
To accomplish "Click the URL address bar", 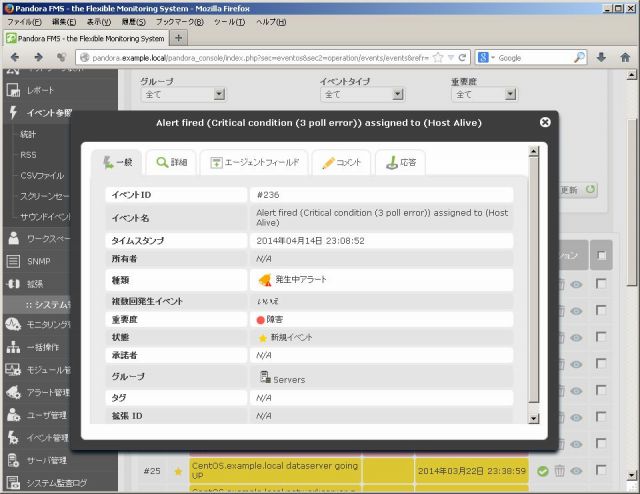I will coord(260,58).
